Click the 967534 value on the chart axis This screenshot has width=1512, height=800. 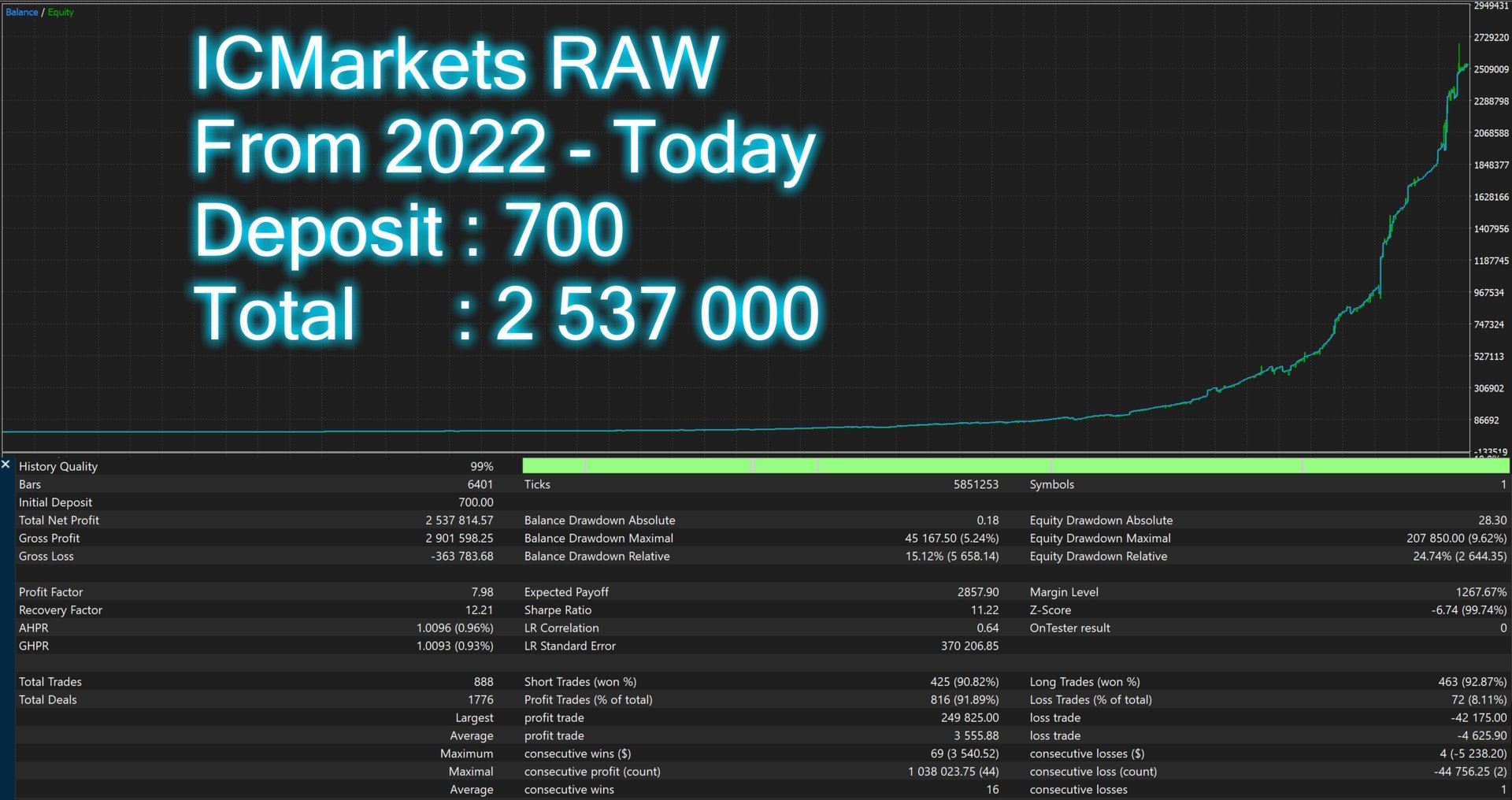coord(1489,293)
